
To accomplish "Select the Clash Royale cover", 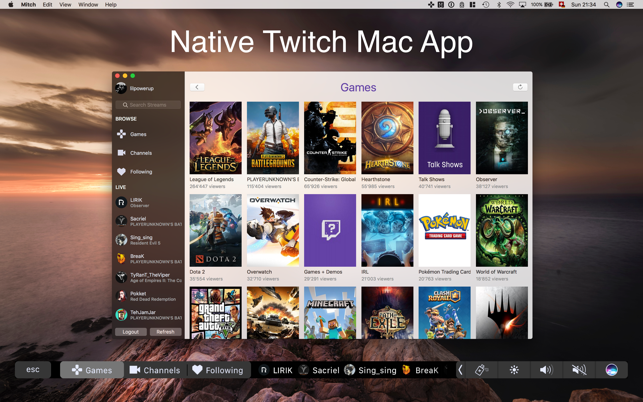I will [x=445, y=313].
